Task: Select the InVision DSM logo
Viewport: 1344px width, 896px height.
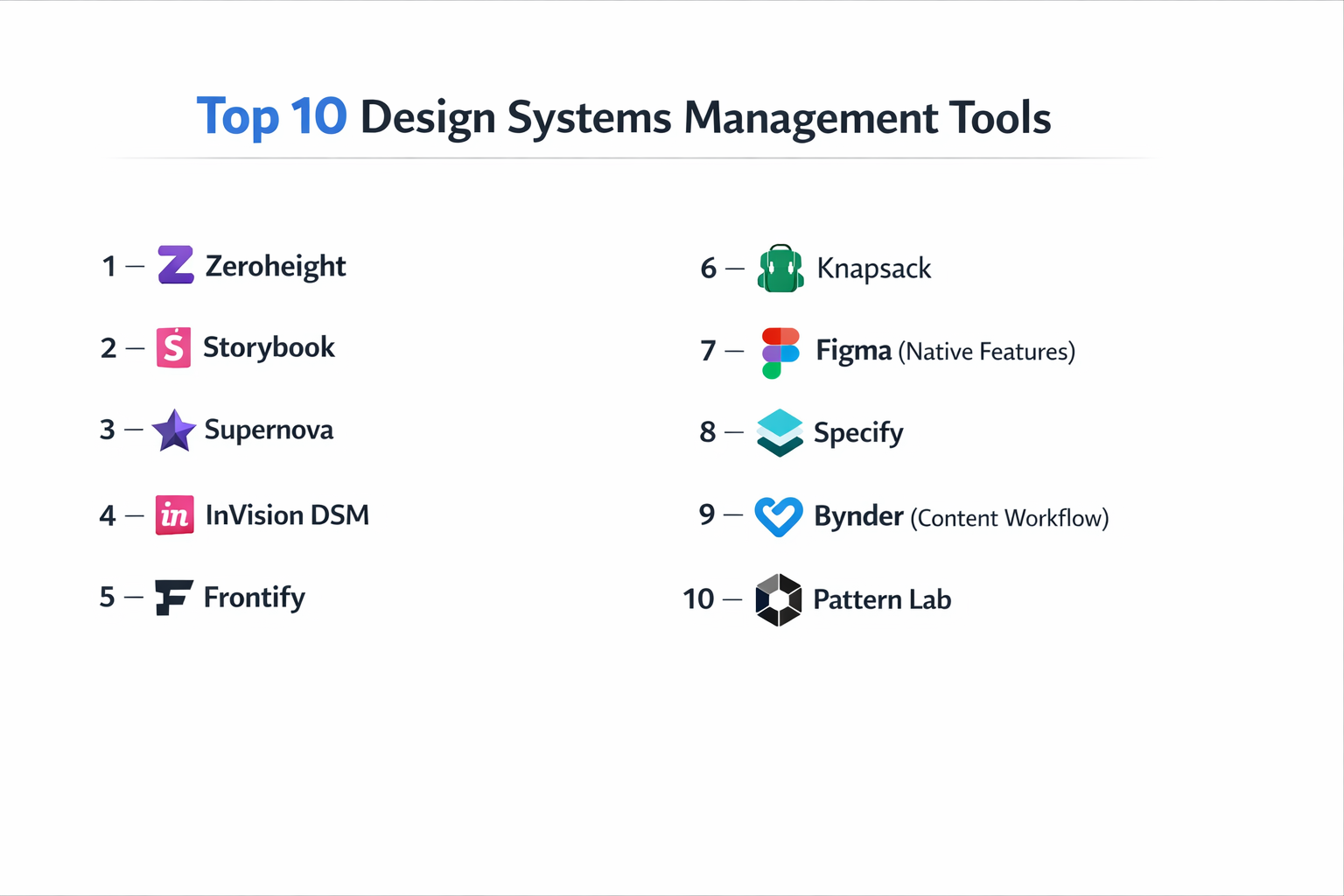Action: pyautogui.click(x=174, y=515)
